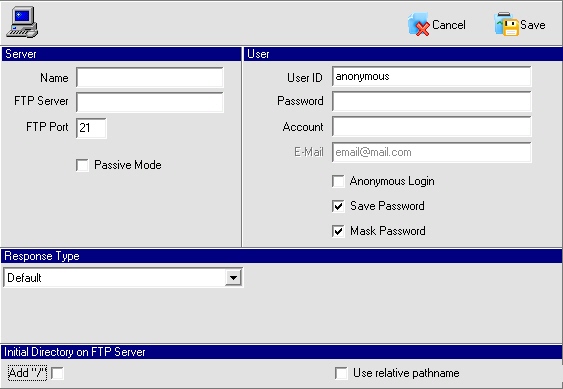
Task: Click the E-Mail field with email@mail.com
Action: point(432,152)
